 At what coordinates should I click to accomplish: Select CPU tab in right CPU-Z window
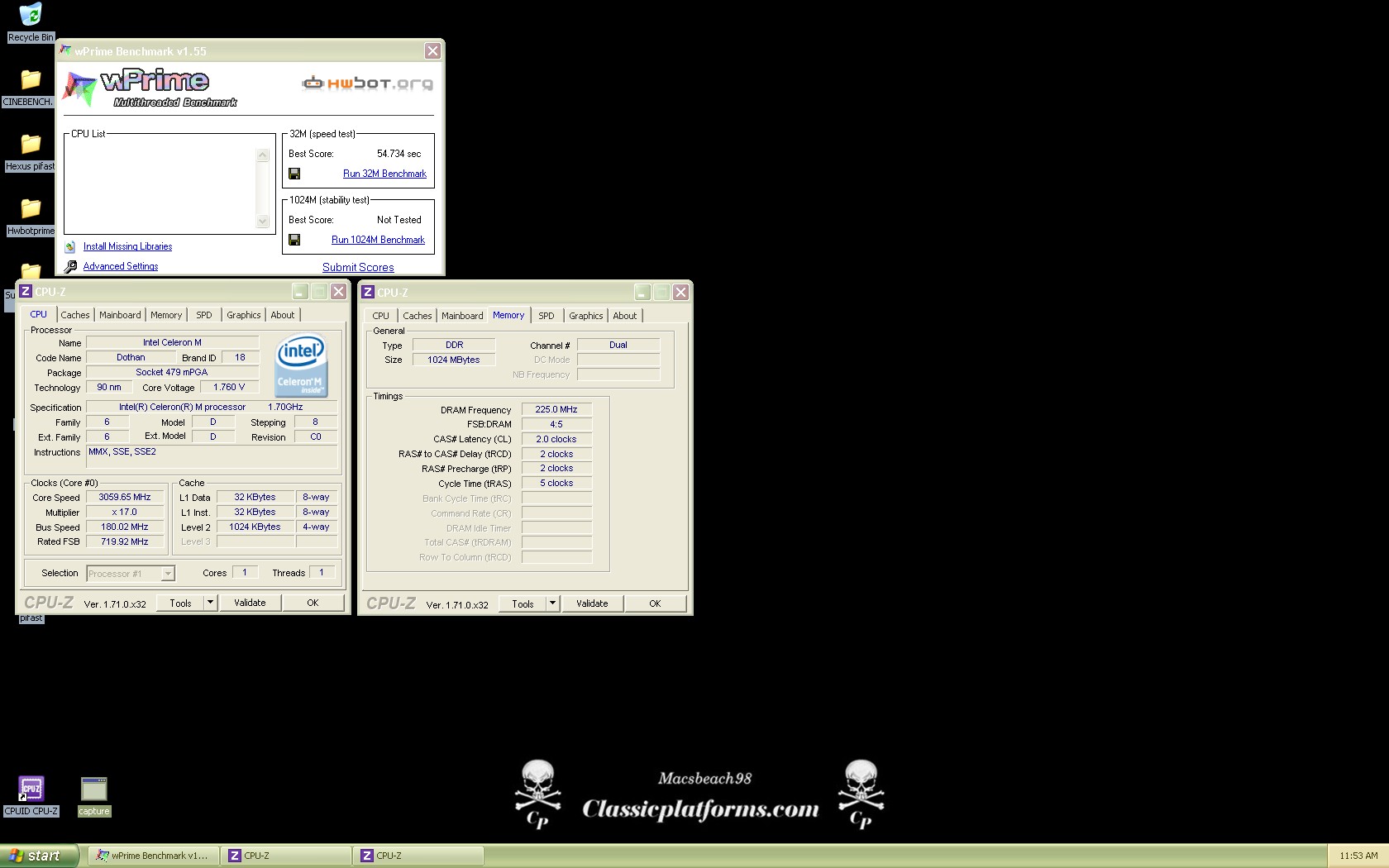click(x=381, y=316)
